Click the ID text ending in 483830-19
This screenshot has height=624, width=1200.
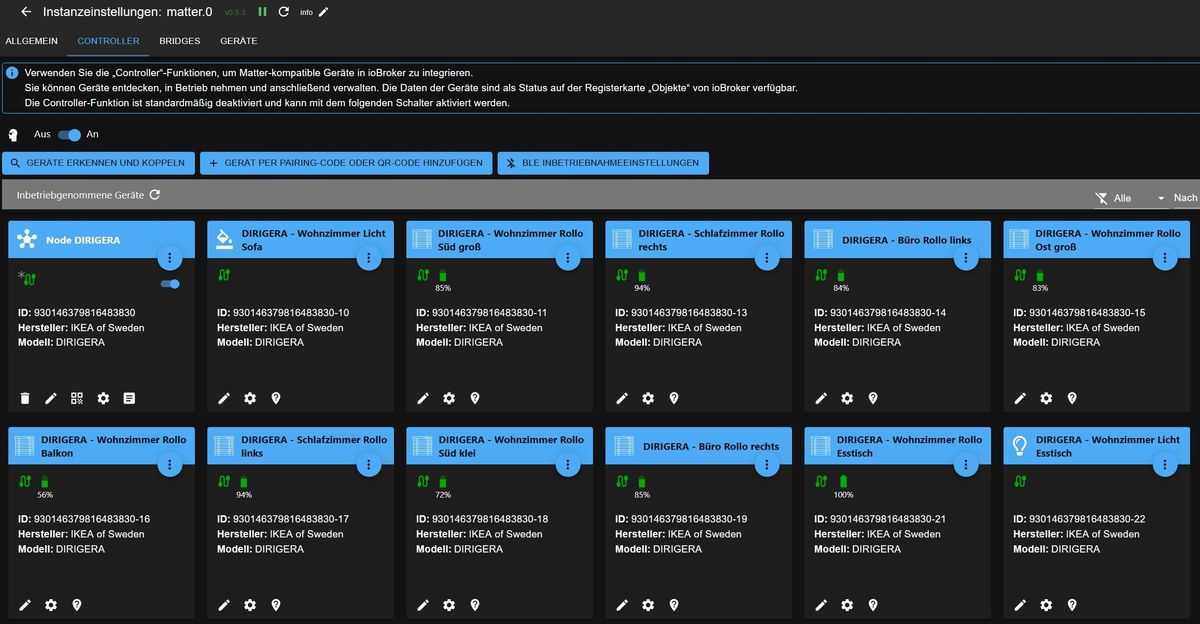[681, 519]
